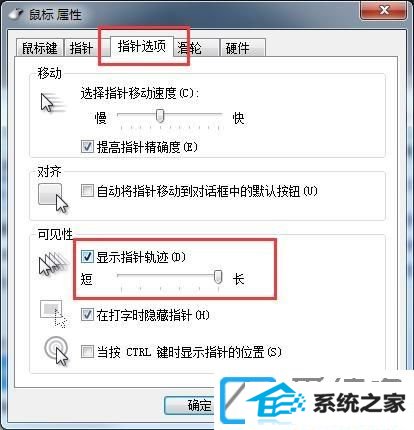This screenshot has height=430, width=414.
Task: Enable 自动将指针移动到对话框中的默认按钮 checkbox
Action: [87, 191]
